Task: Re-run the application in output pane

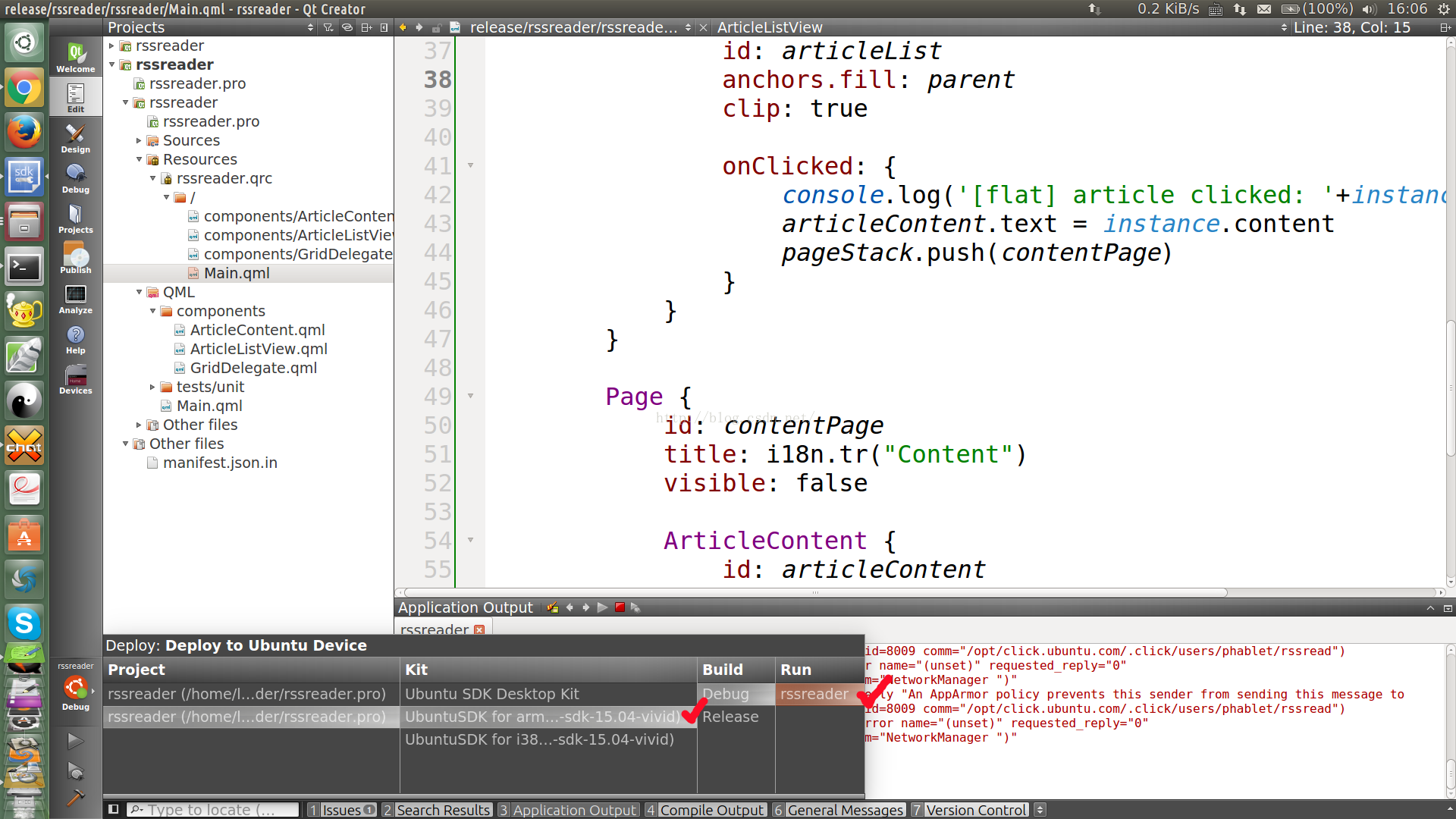Action: click(x=602, y=607)
